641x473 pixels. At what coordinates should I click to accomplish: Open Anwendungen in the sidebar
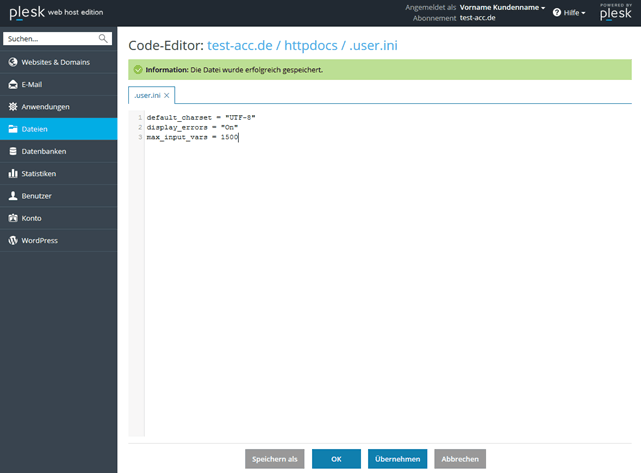(x=58, y=107)
